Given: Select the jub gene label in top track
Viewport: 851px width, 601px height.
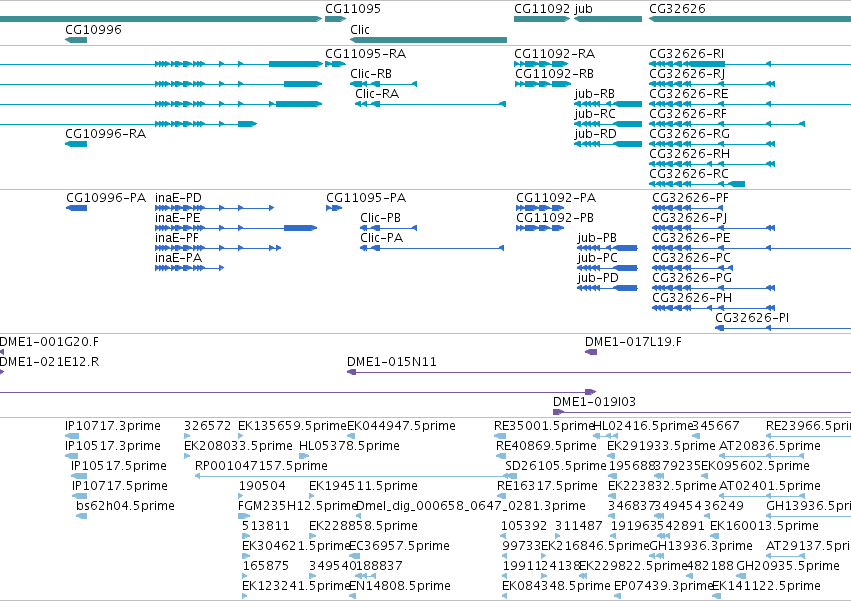Looking at the screenshot, I should pyautogui.click(x=583, y=9).
